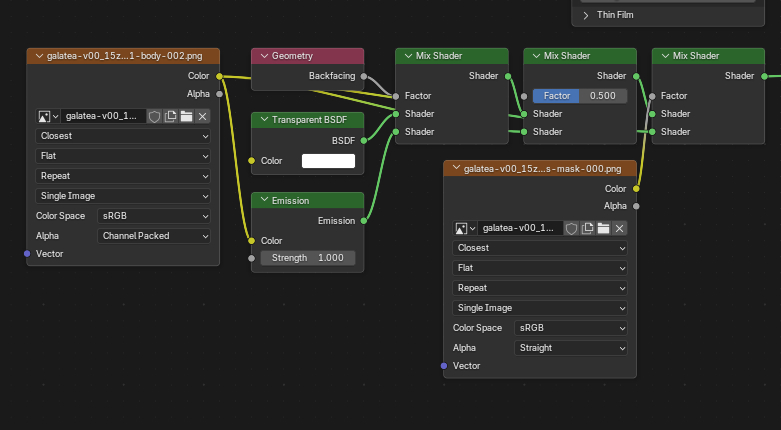Viewport: 781px width, 430px height.
Task: Unlink body texture image with X icon
Action: pyautogui.click(x=203, y=116)
